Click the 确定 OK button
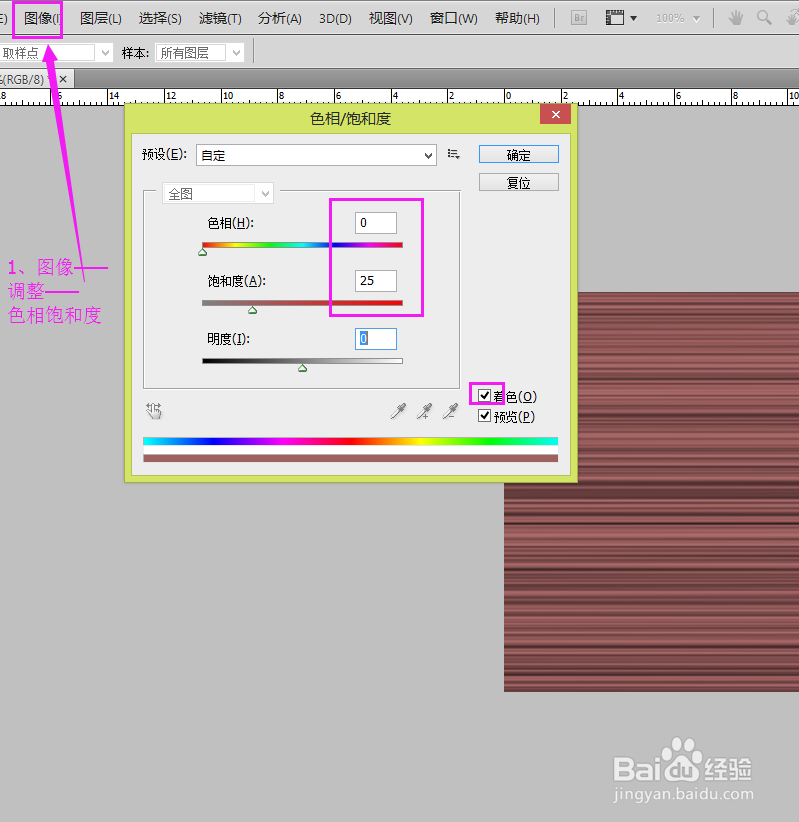This screenshot has width=799, height=822. [519, 155]
